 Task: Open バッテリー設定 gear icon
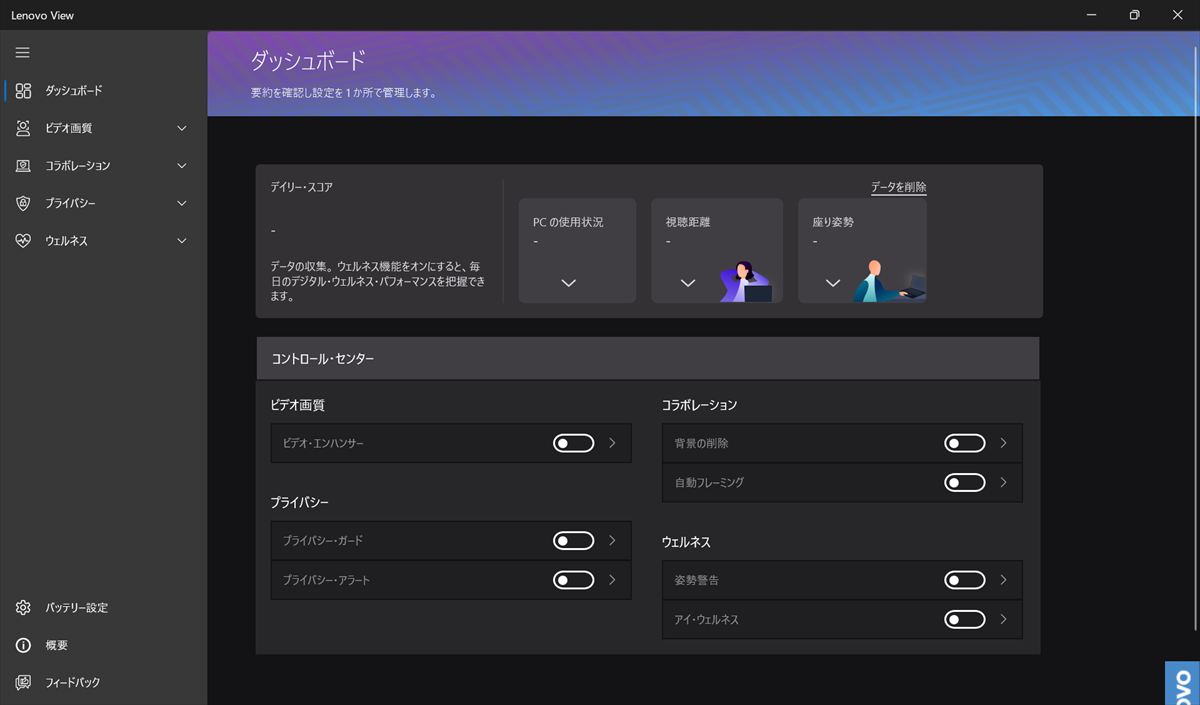[23, 608]
